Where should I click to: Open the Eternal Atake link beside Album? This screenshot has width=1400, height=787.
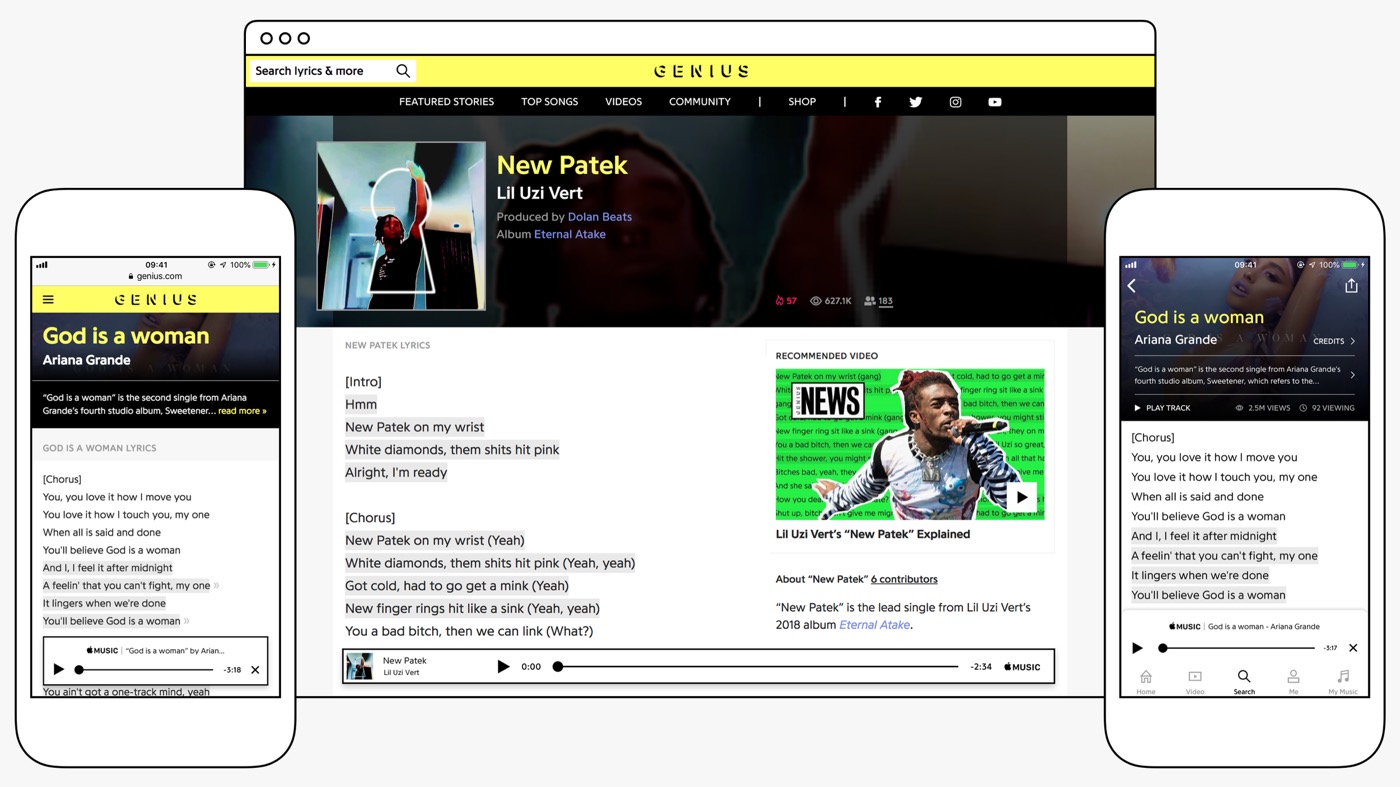pos(570,235)
